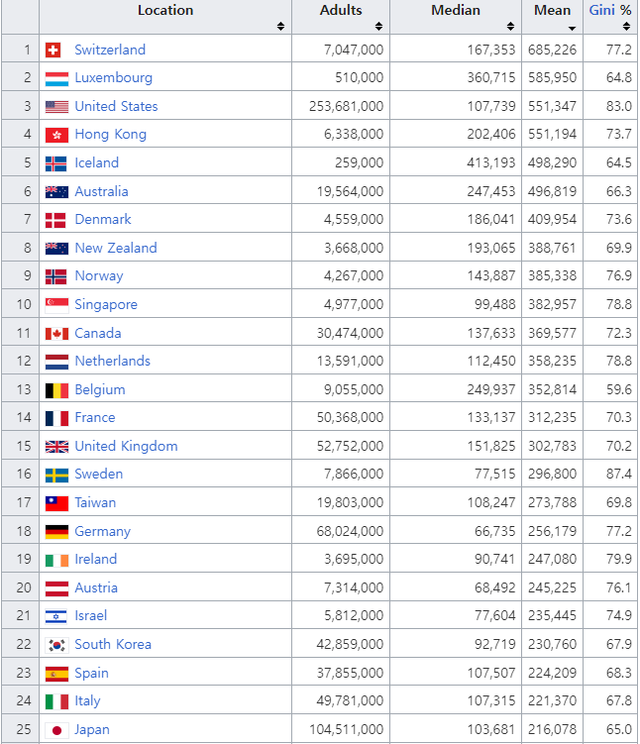This screenshot has height=744, width=640.
Task: Click the Switzerland flag icon
Action: pos(54,50)
